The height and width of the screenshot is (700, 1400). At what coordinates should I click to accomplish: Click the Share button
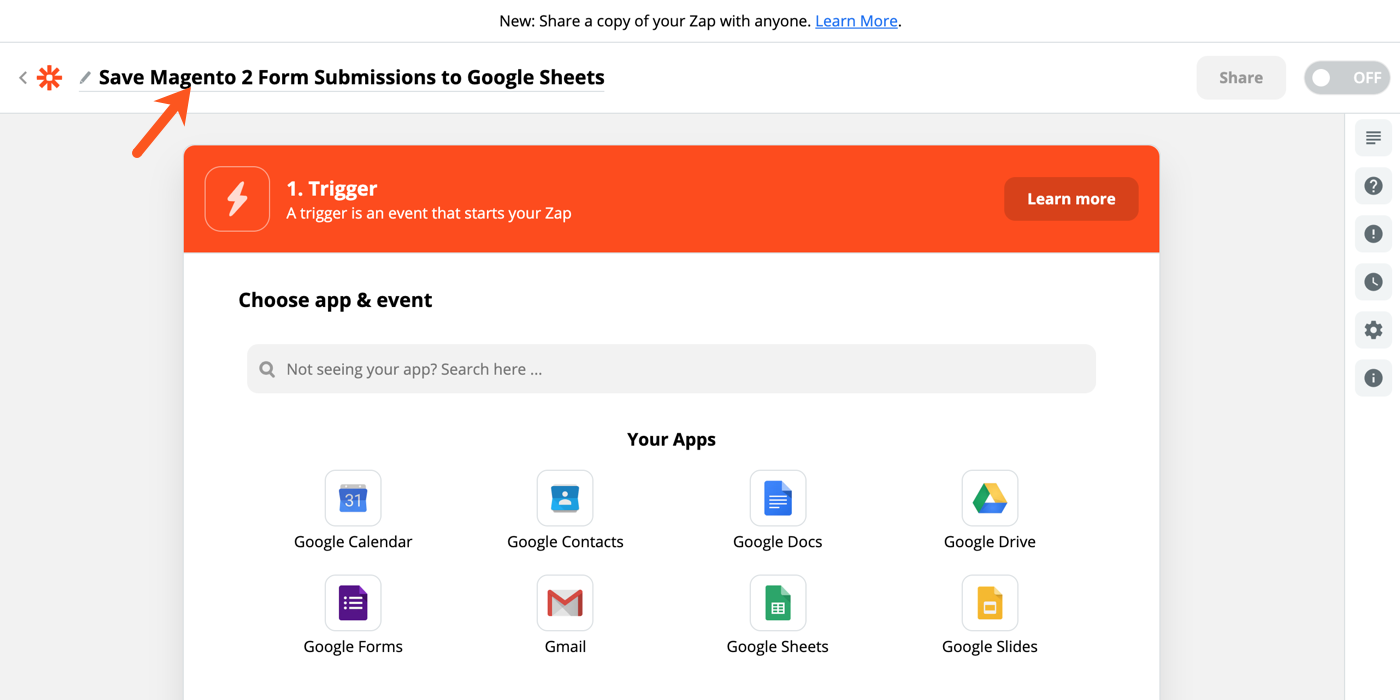(x=1240, y=77)
